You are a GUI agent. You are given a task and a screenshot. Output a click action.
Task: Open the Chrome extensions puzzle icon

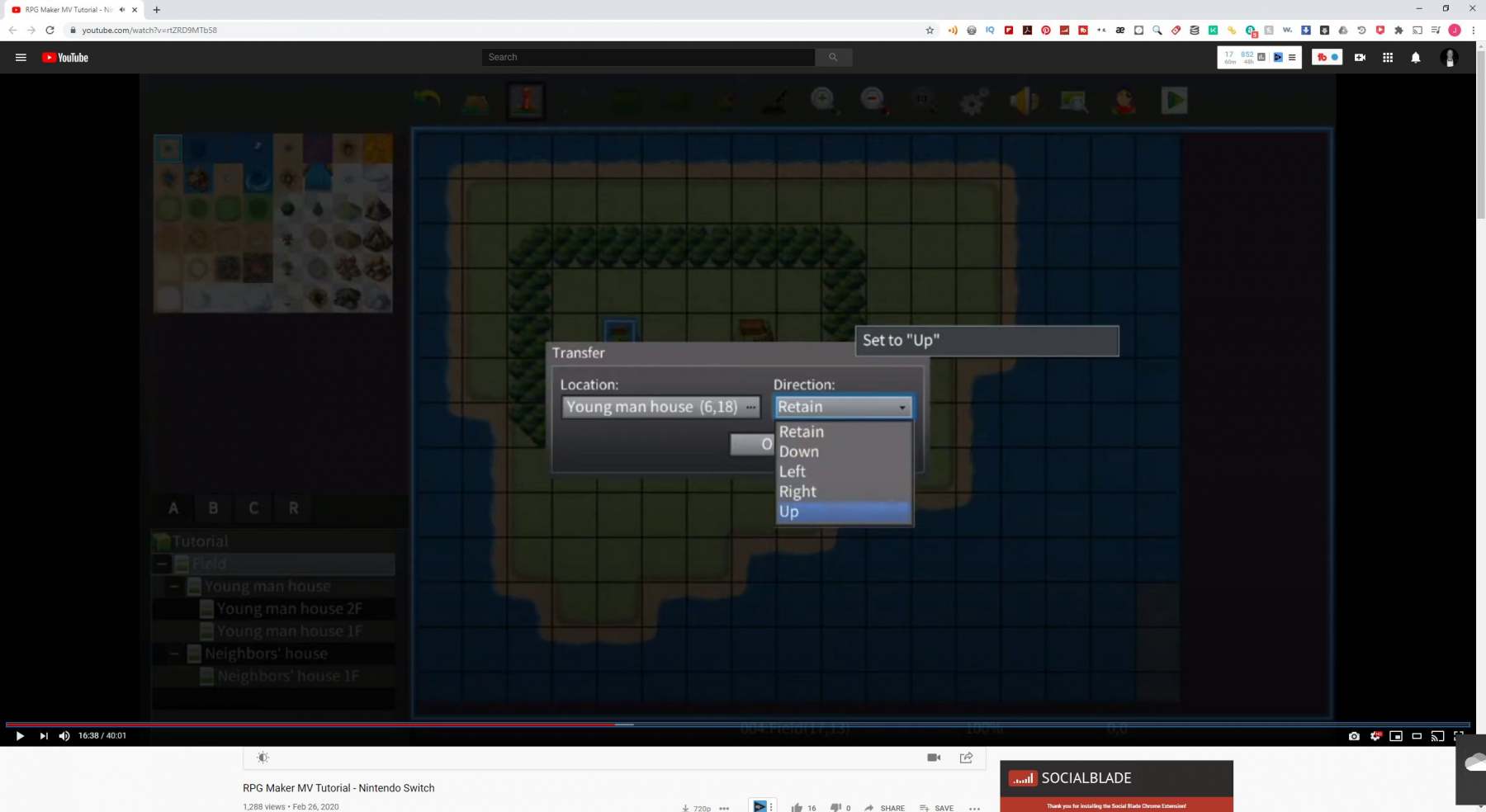click(1398, 31)
